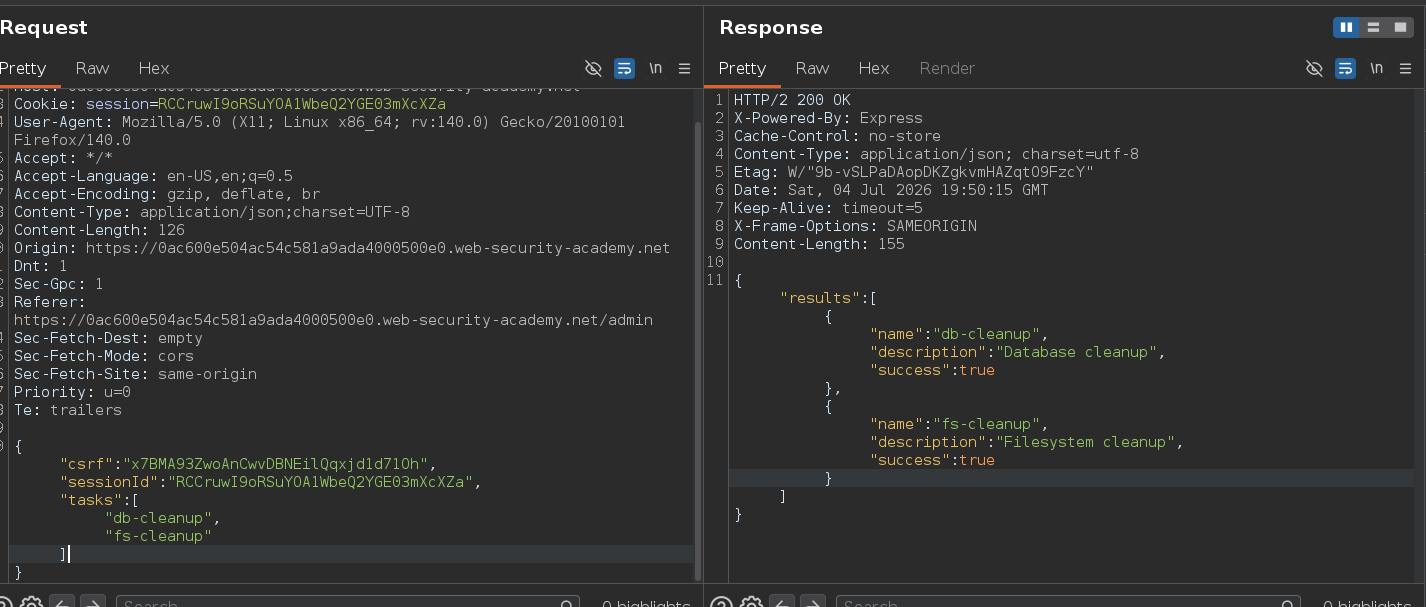Click the Content-Length: 155 response line
The height and width of the screenshot is (607, 1426).
819,244
